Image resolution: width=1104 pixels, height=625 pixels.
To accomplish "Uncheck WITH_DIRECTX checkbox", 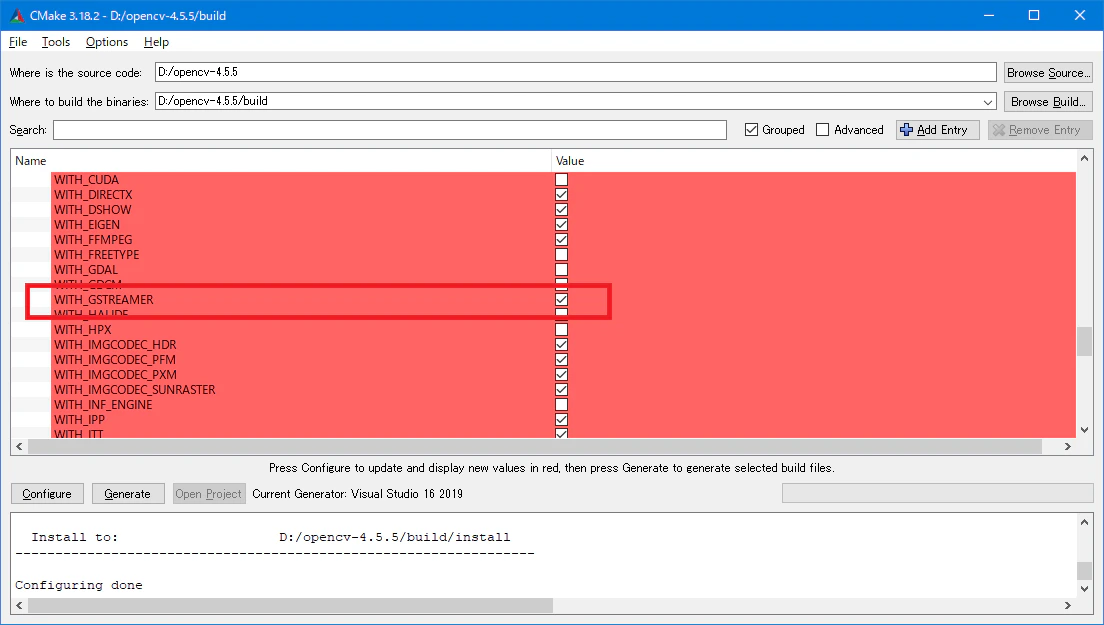I will coord(561,194).
